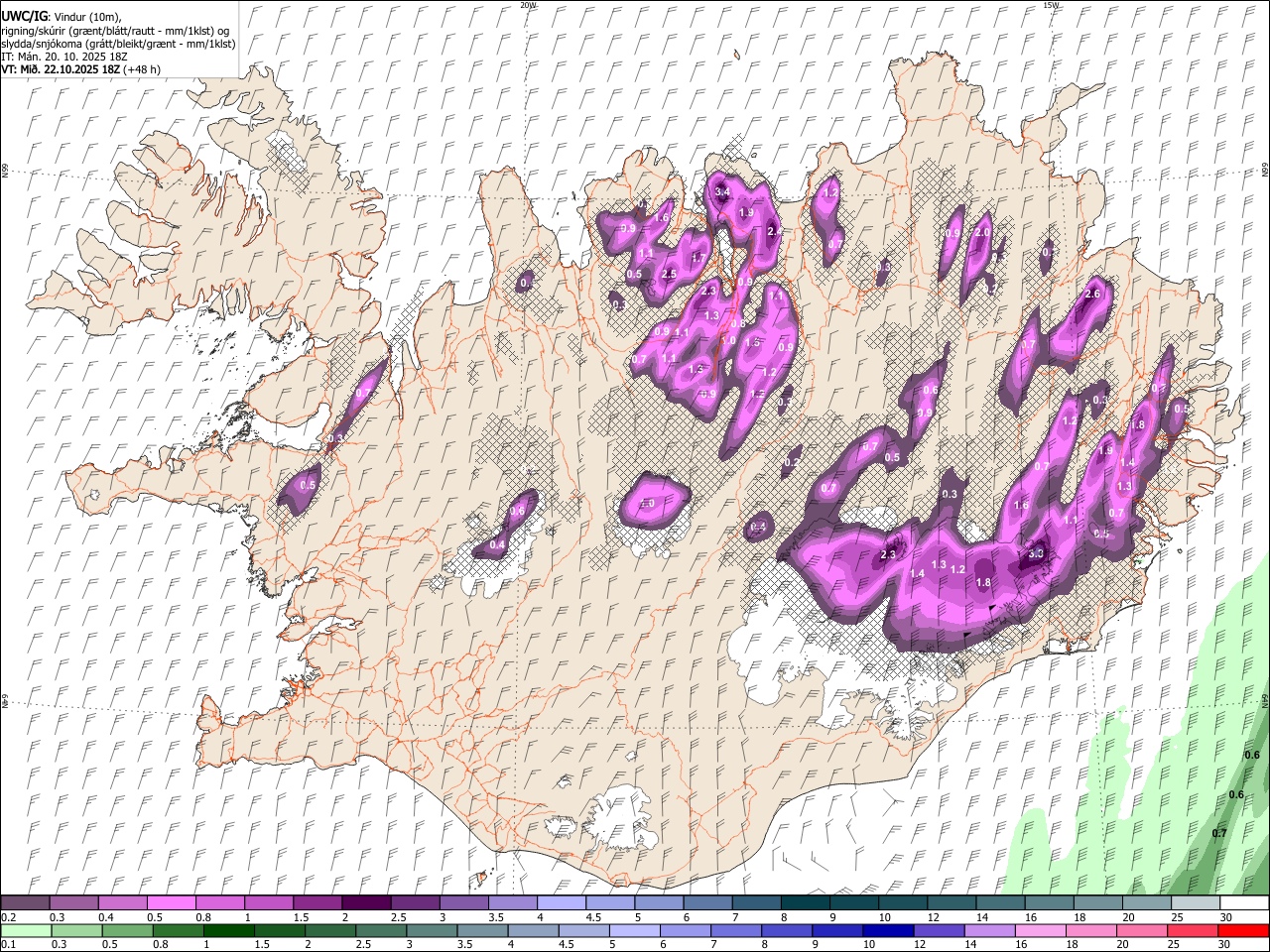Click the '3.4' snowfall value on the map
This screenshot has width=1270, height=952.
pyautogui.click(x=722, y=191)
